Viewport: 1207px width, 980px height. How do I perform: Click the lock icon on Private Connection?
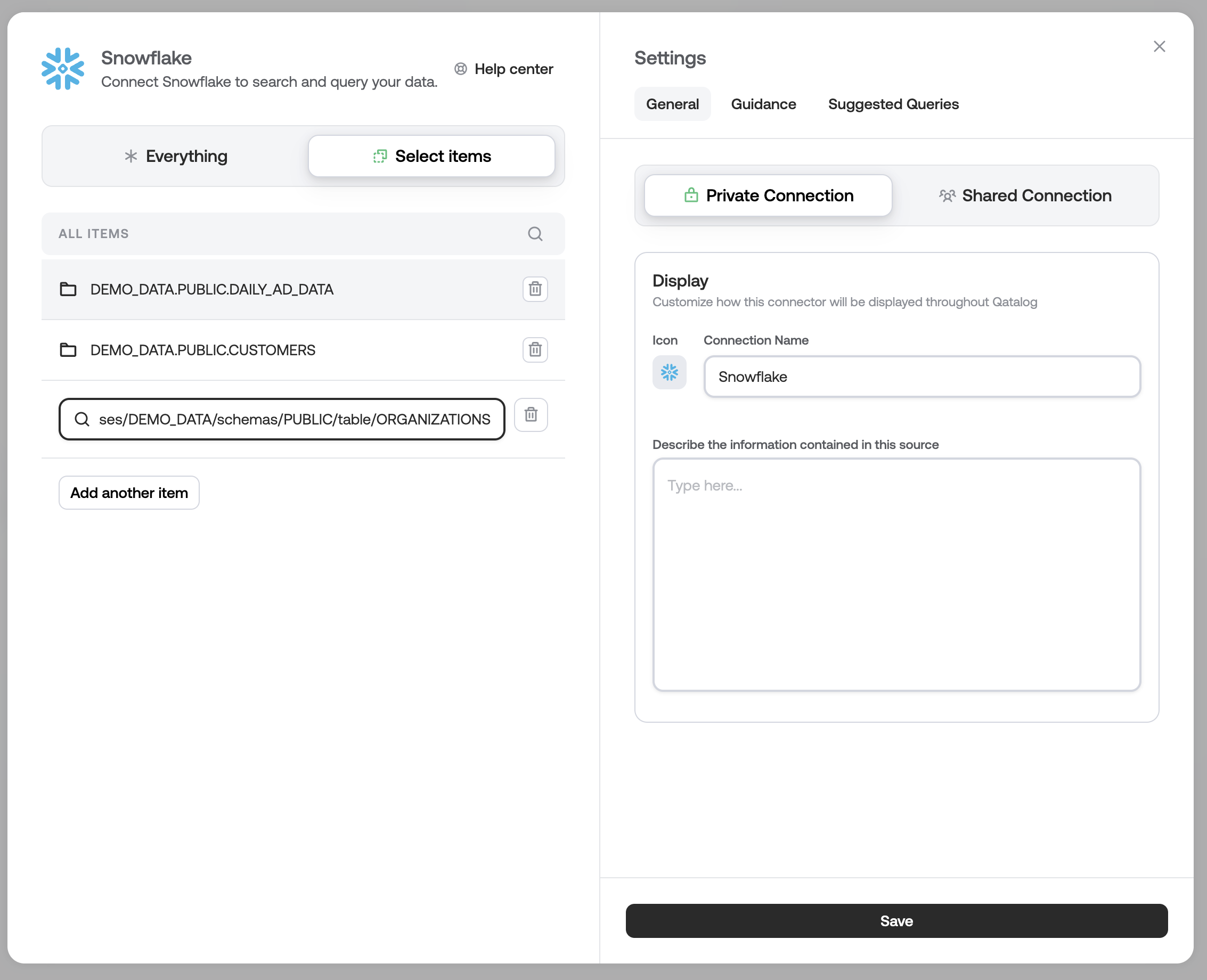tap(691, 195)
